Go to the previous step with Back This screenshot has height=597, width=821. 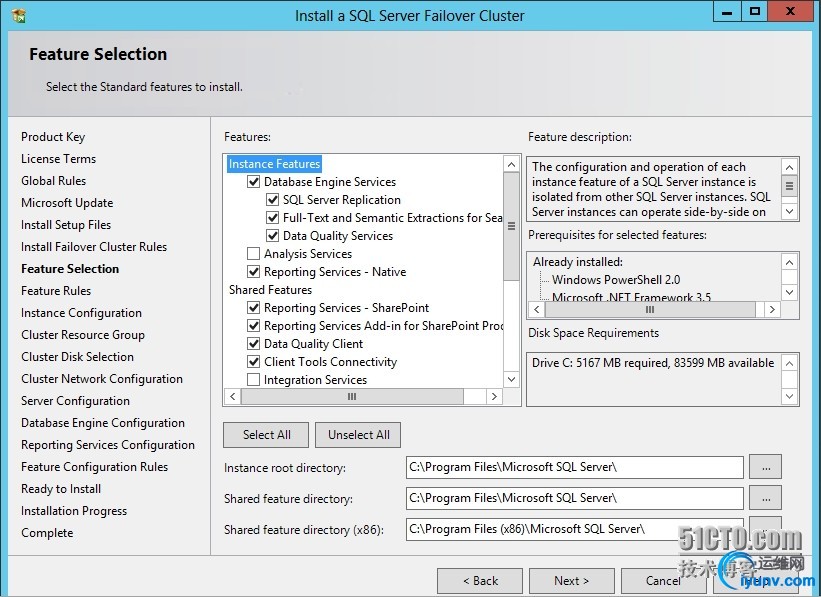480,581
